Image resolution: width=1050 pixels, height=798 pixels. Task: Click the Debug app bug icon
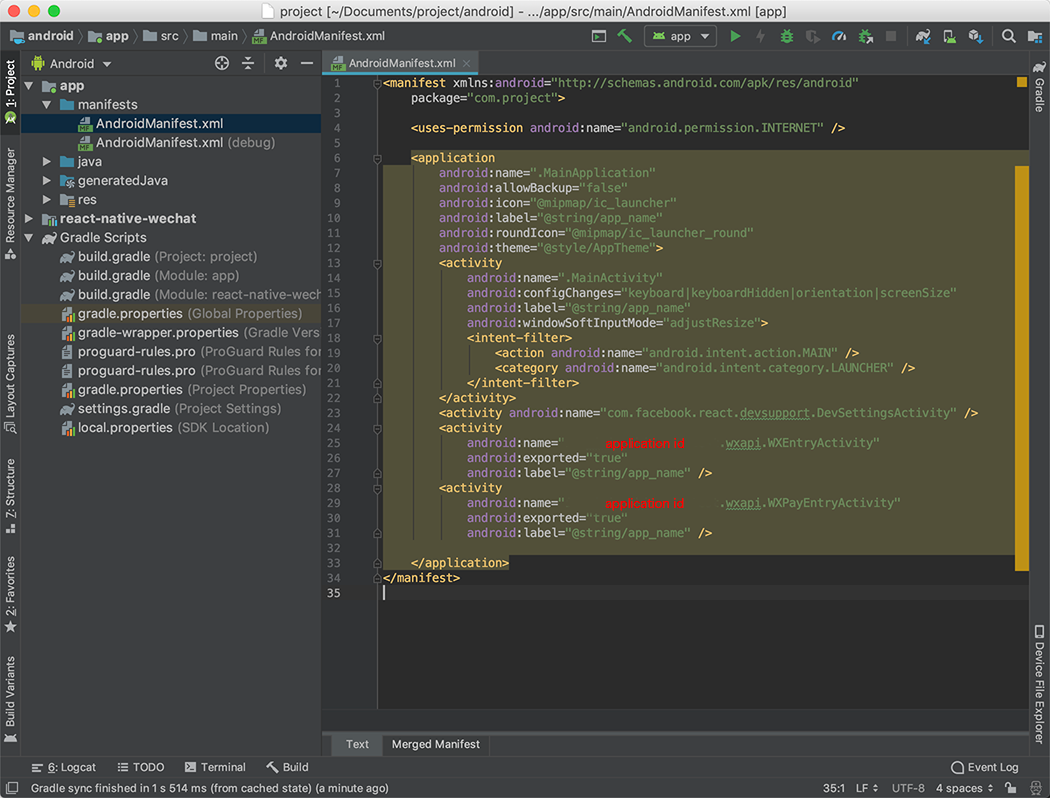[787, 36]
